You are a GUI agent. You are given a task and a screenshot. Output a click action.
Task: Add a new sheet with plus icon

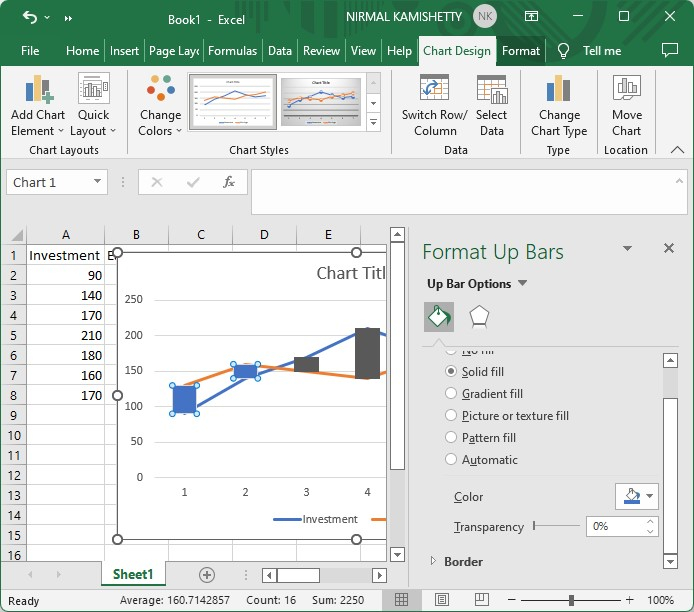207,575
